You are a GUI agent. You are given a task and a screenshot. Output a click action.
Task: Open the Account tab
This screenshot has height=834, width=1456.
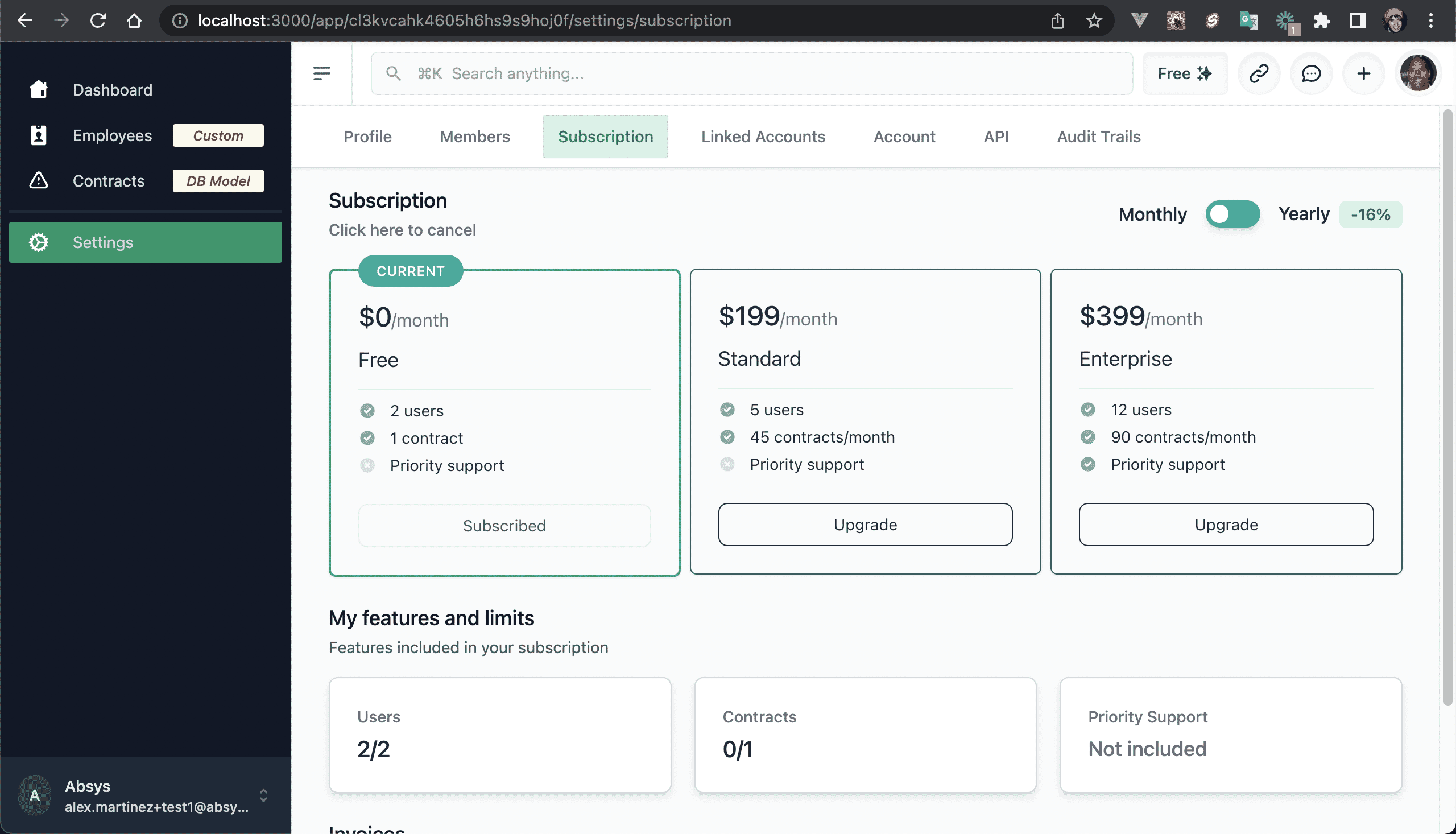(x=904, y=137)
